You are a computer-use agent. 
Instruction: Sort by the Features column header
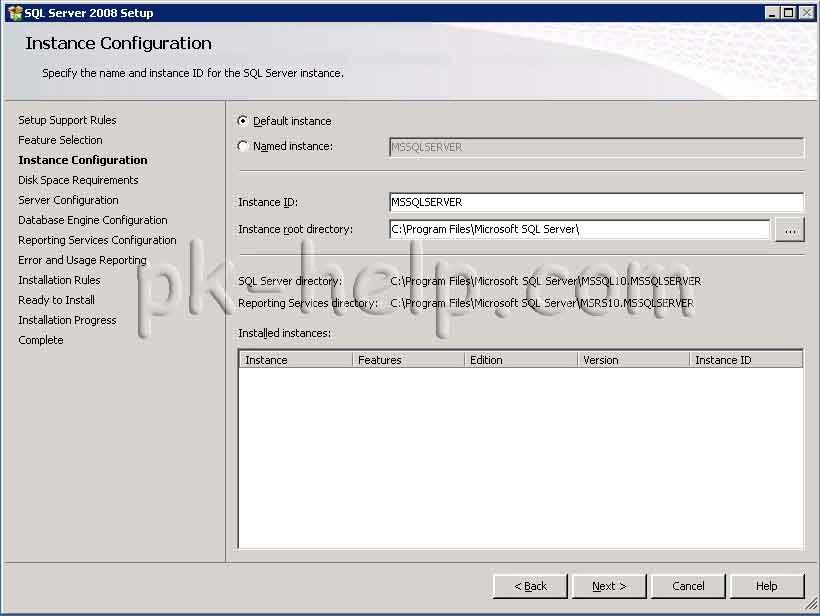[408, 360]
